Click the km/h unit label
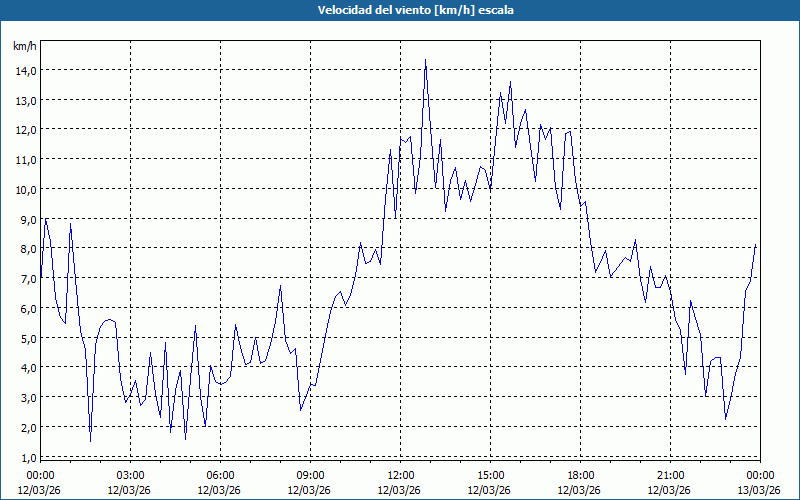800x500 pixels. (x=25, y=46)
